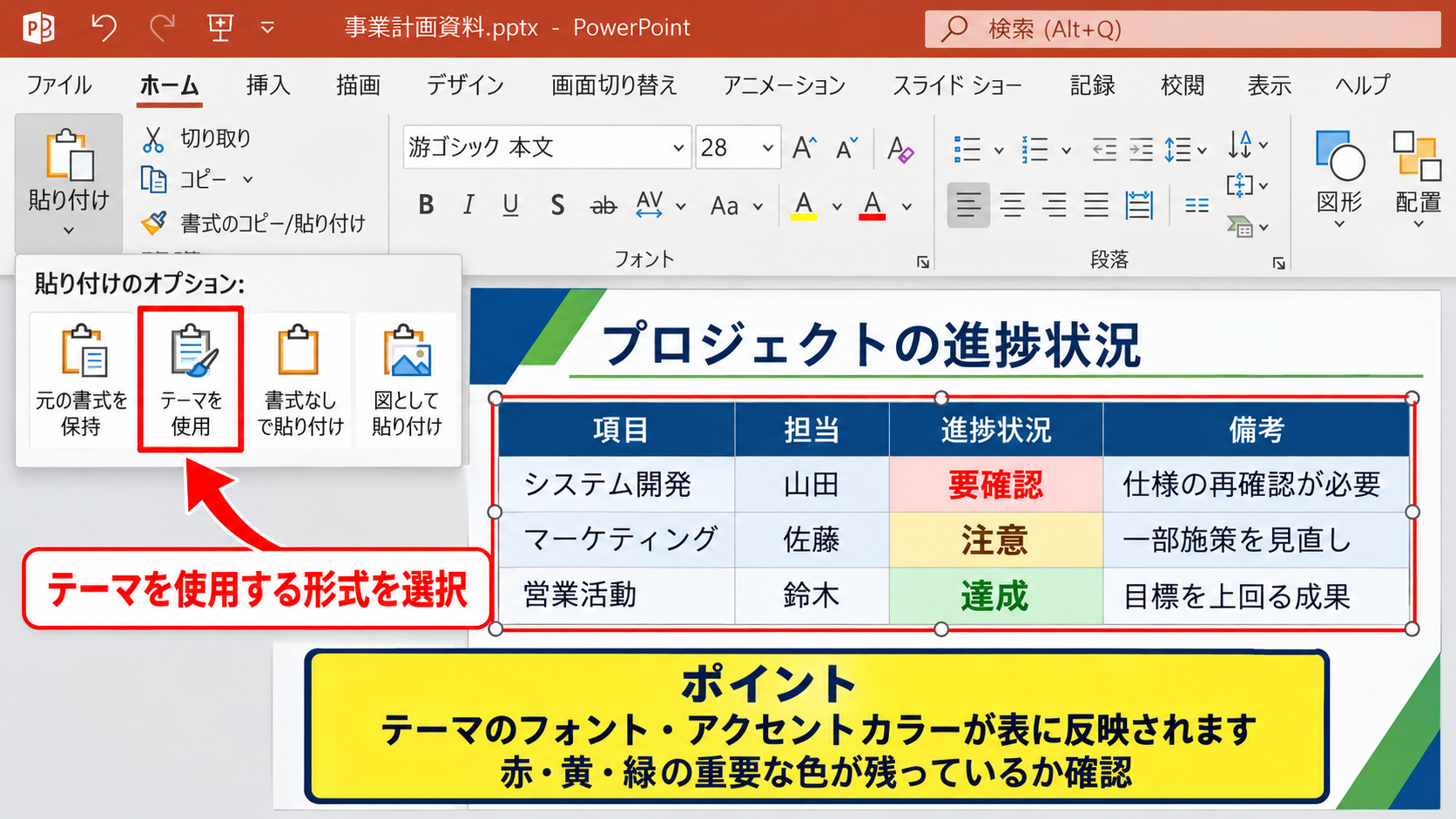Image resolution: width=1456 pixels, height=819 pixels.
Task: Paste as text only (書式なしで貼り付け)
Action: point(300,380)
